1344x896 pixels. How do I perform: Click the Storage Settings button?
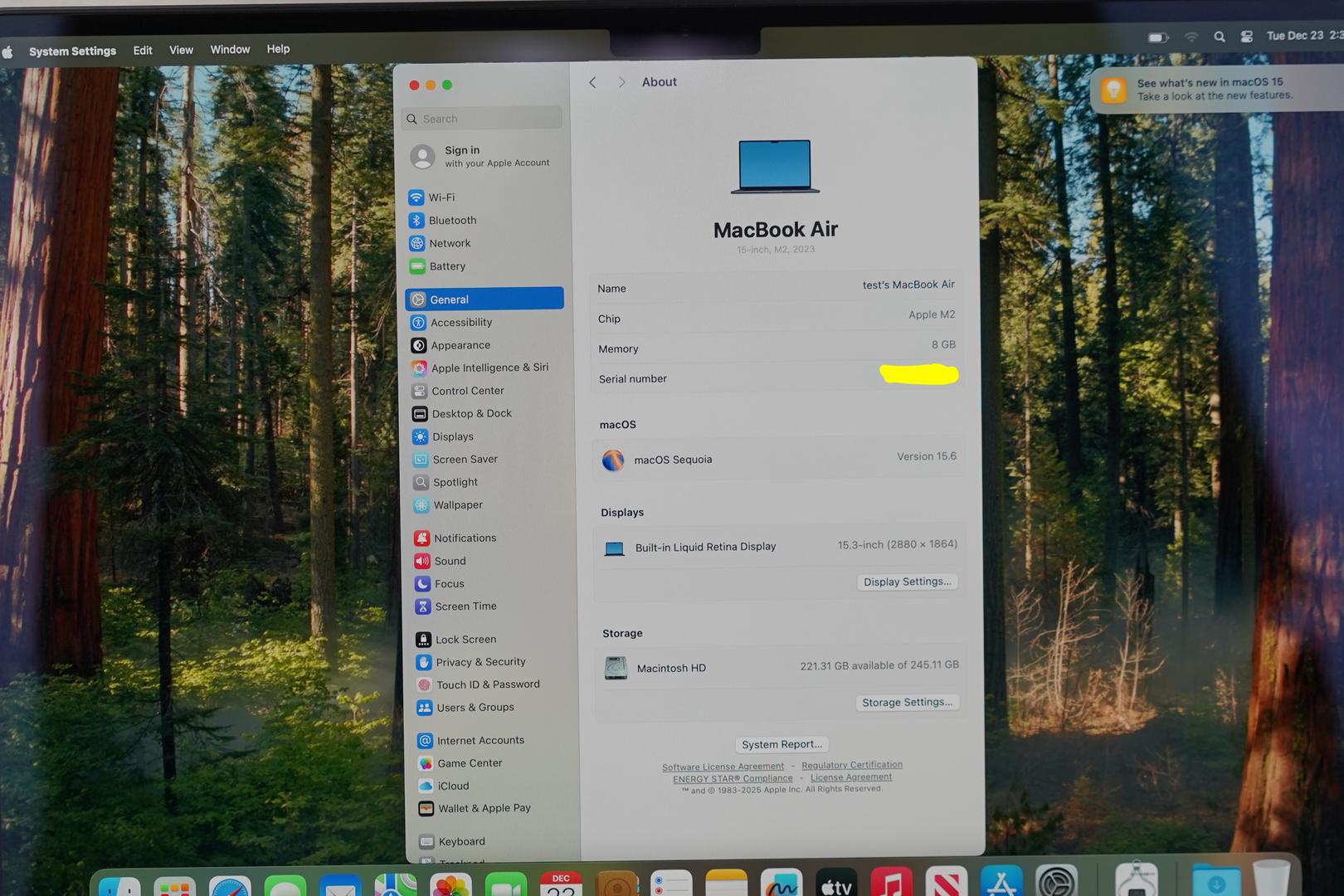906,703
